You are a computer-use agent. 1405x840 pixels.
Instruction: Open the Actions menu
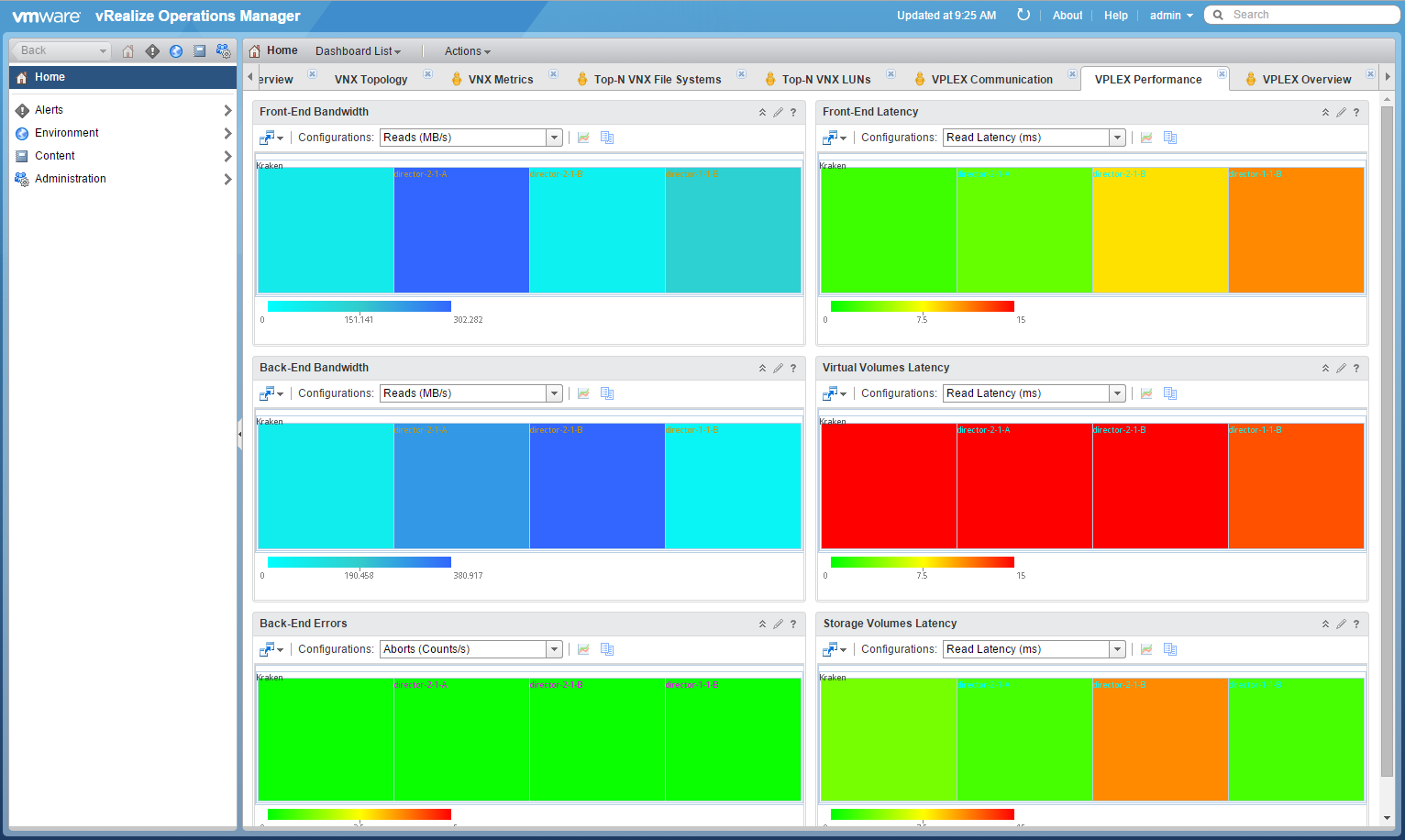coord(467,51)
